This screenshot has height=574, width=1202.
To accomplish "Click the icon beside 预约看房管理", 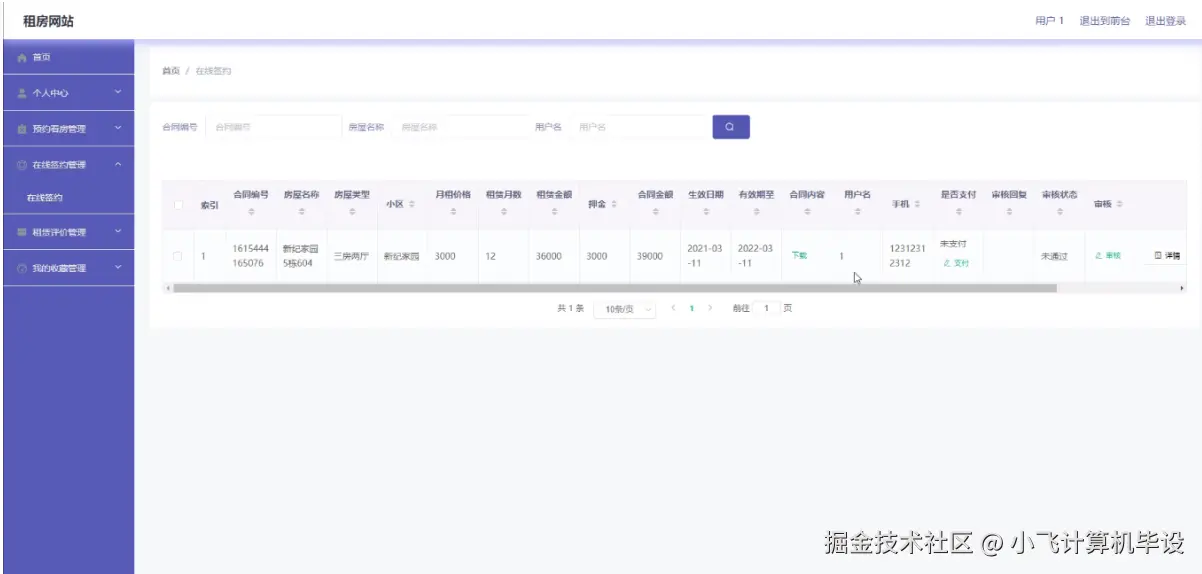I will (22, 129).
